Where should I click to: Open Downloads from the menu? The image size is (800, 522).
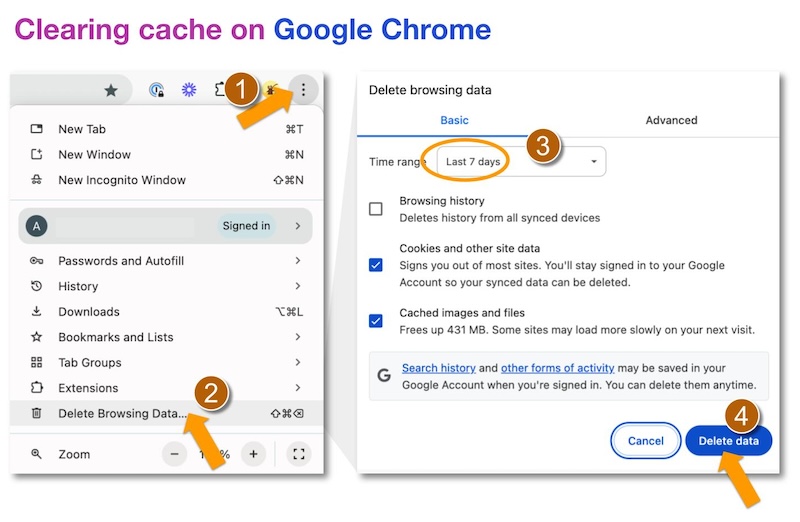point(167,312)
